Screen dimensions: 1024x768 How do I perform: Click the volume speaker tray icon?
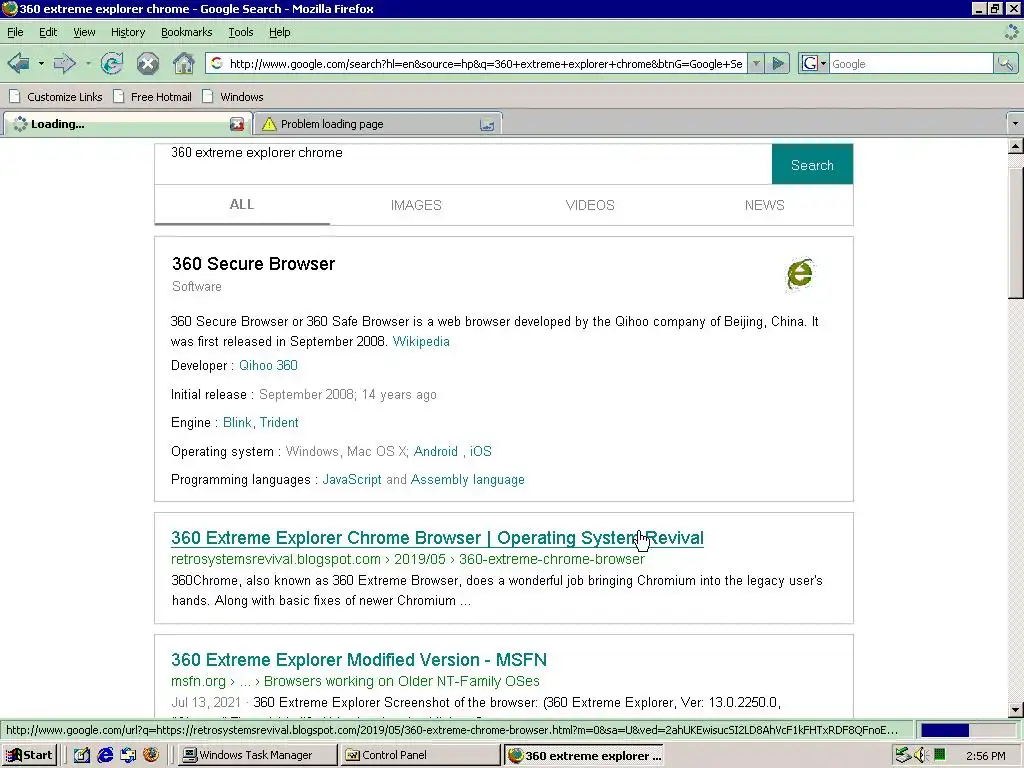[921, 755]
